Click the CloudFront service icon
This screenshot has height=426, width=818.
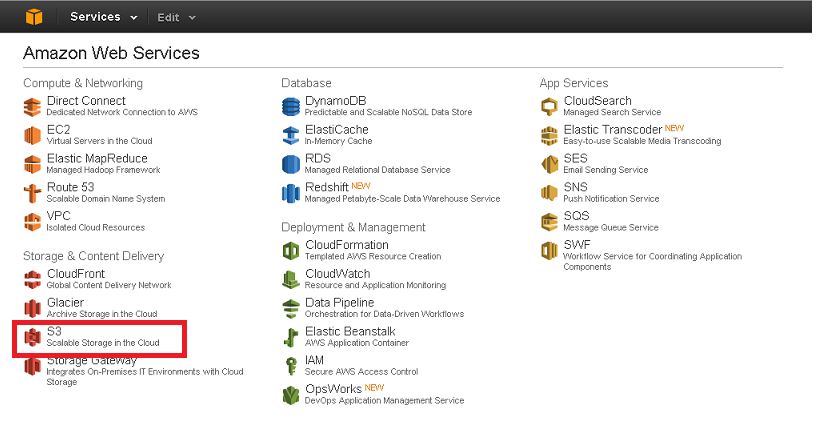click(32, 279)
